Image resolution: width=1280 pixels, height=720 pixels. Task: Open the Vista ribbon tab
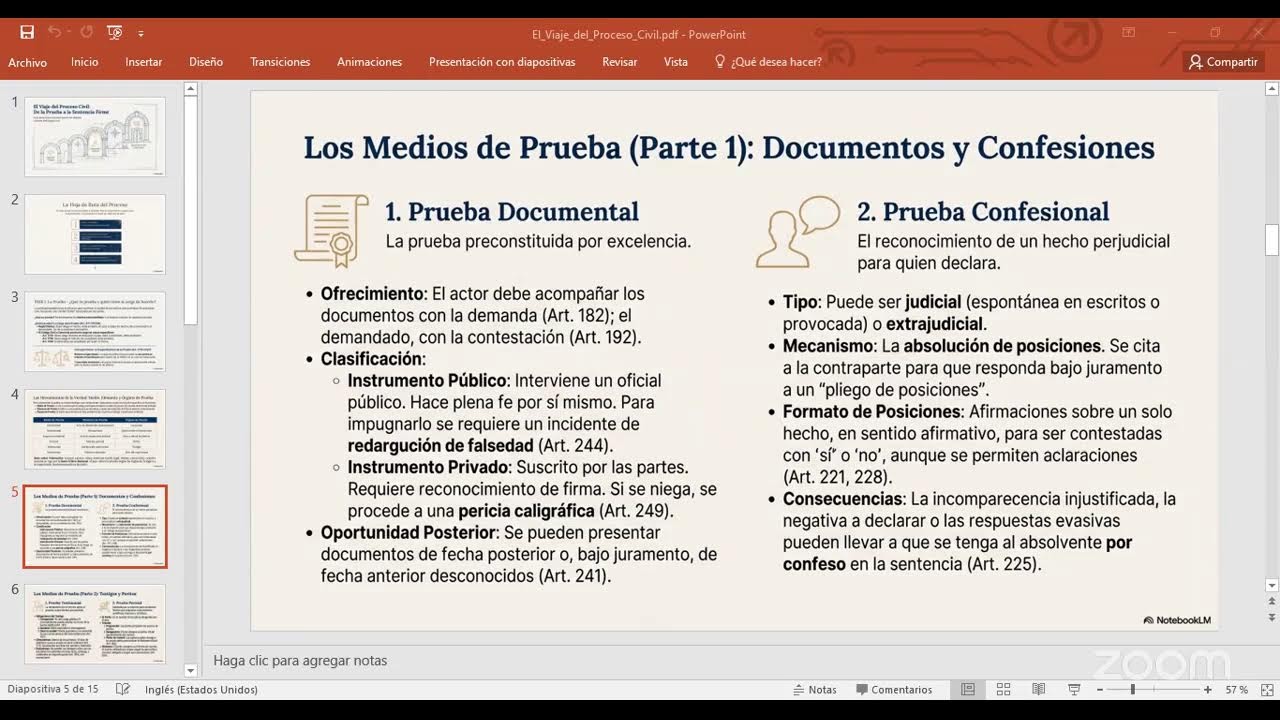tap(676, 62)
